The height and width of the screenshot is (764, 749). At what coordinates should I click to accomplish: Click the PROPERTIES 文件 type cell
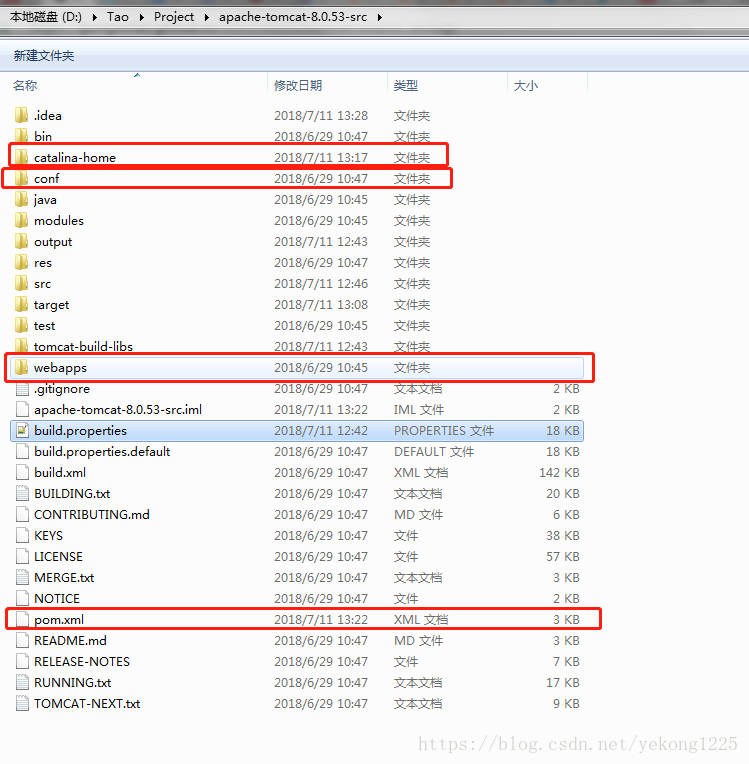444,430
